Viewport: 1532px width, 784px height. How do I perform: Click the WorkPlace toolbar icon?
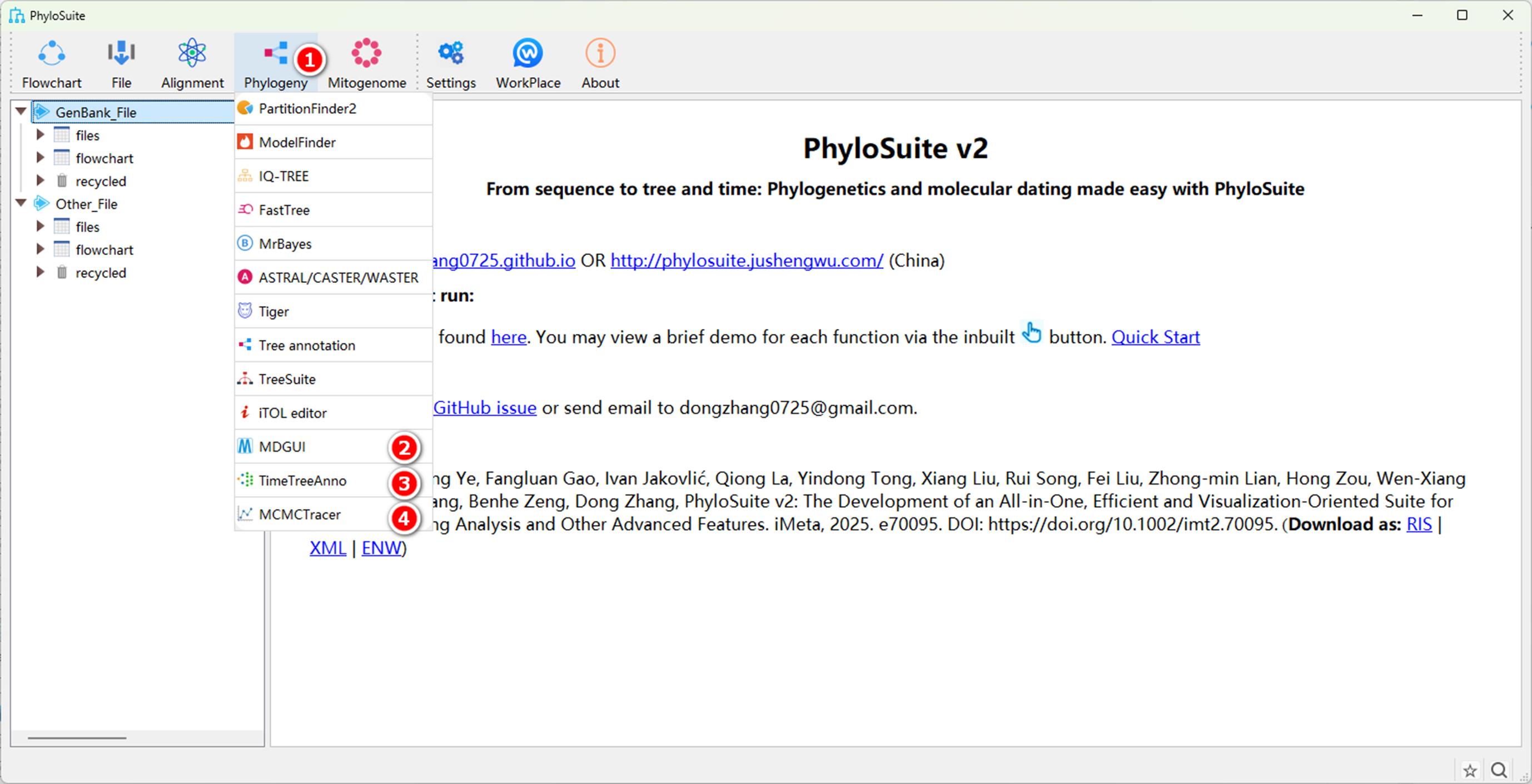tap(528, 53)
